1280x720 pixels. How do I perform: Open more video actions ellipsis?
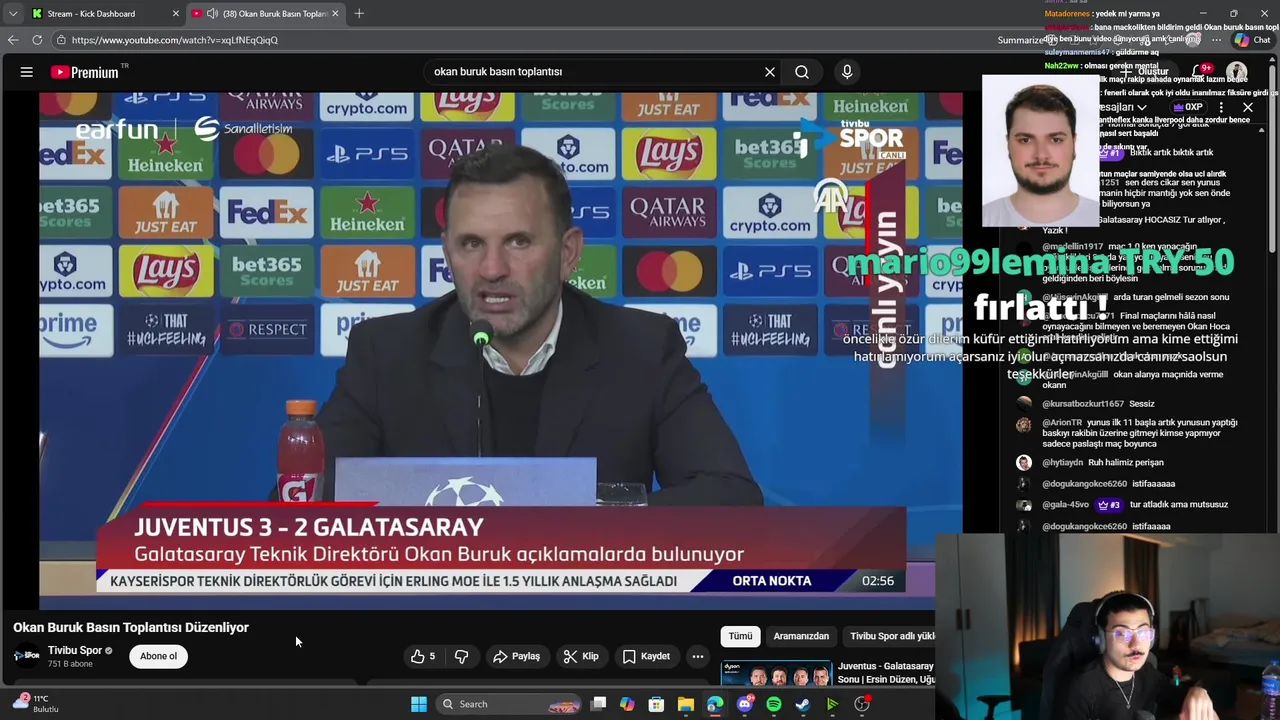698,656
